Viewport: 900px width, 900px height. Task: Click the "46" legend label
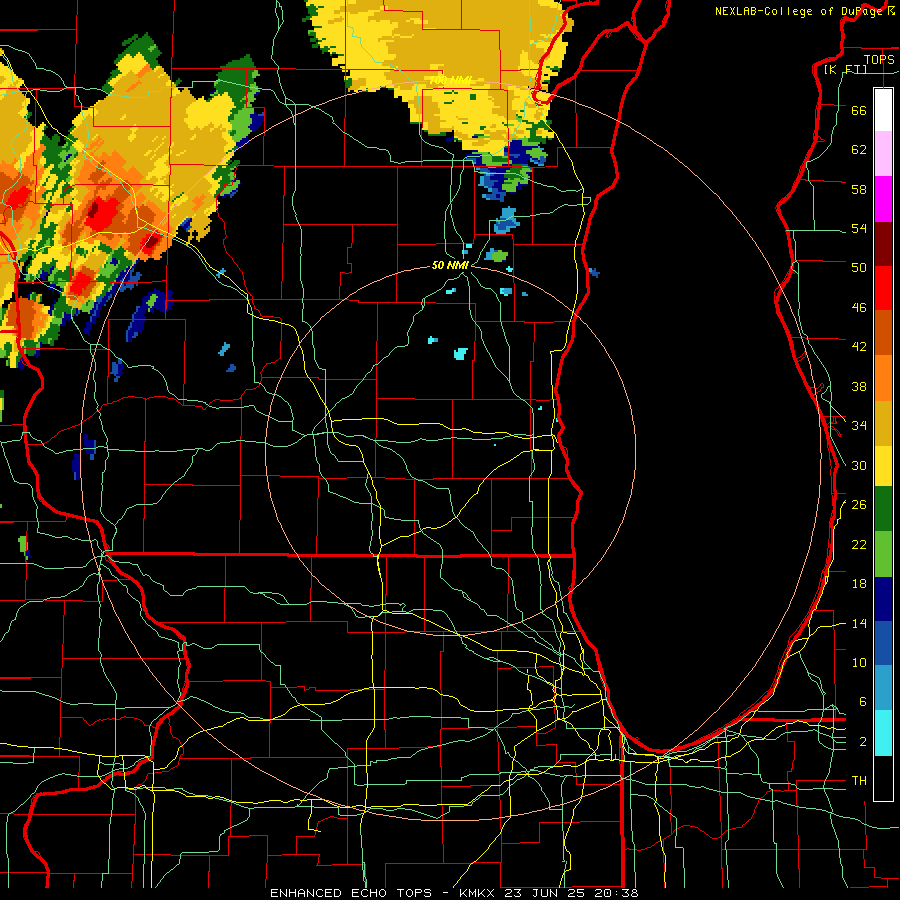click(859, 308)
